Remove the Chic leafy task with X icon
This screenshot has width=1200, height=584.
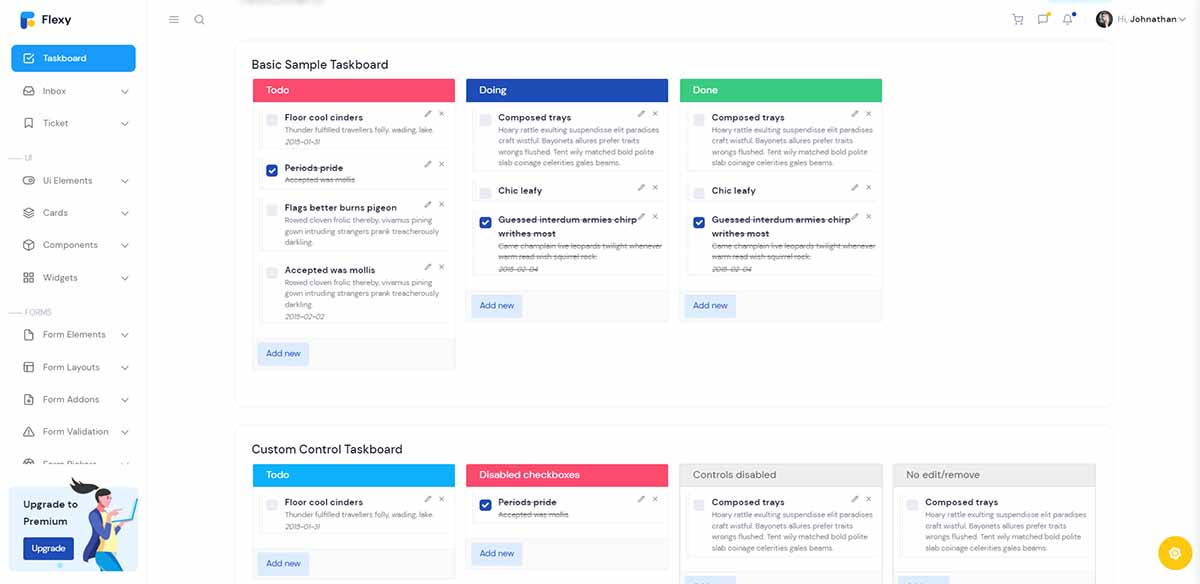click(655, 187)
